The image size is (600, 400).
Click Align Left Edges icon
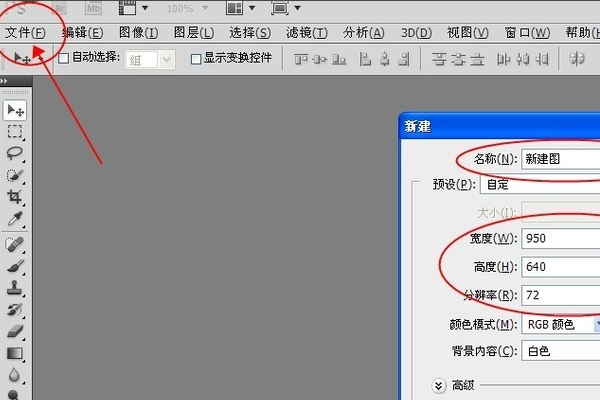point(365,59)
